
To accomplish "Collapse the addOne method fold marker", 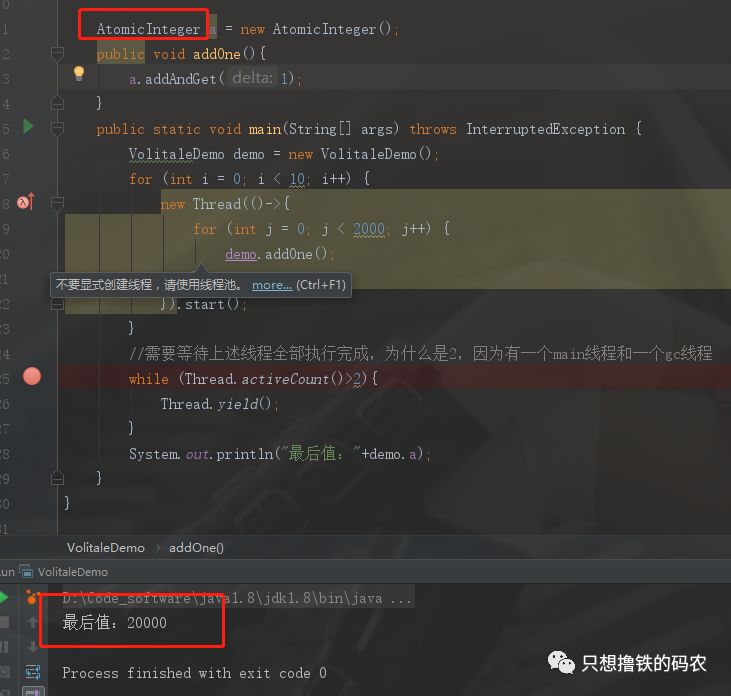I will click(x=57, y=54).
